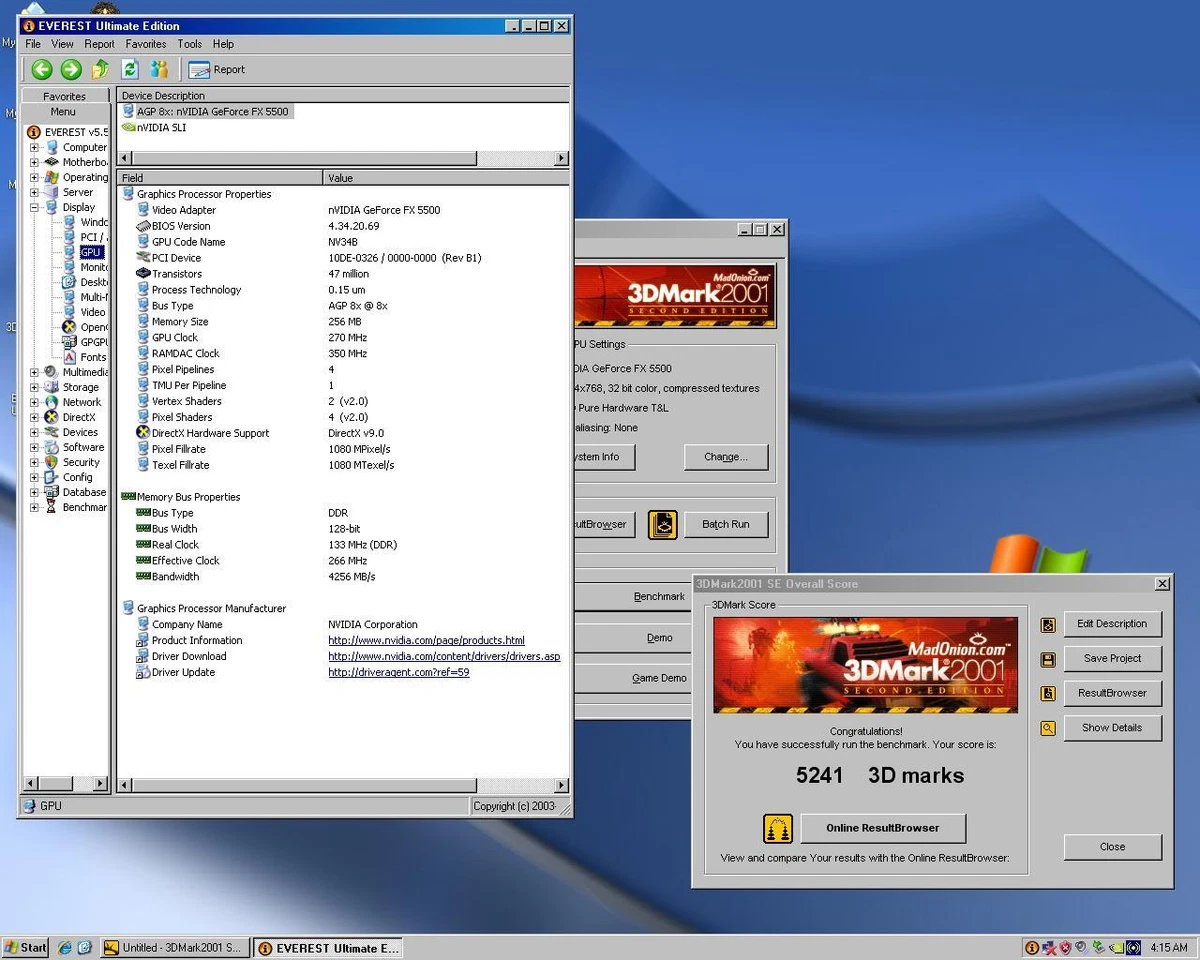The width and height of the screenshot is (1200, 960).
Task: Click the Batch Run icon button
Action: point(662,524)
